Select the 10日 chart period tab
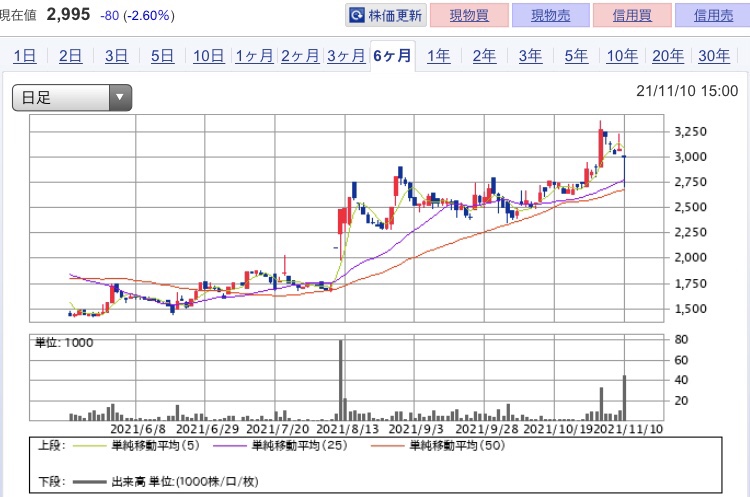 [209, 56]
